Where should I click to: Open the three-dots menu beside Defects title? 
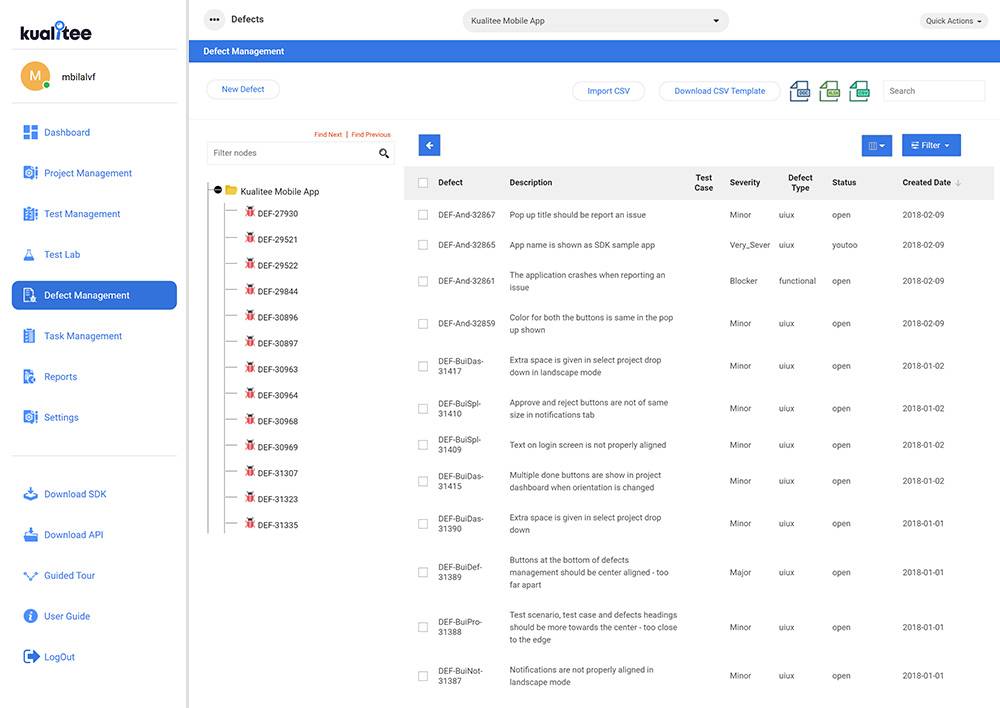pyautogui.click(x=213, y=19)
